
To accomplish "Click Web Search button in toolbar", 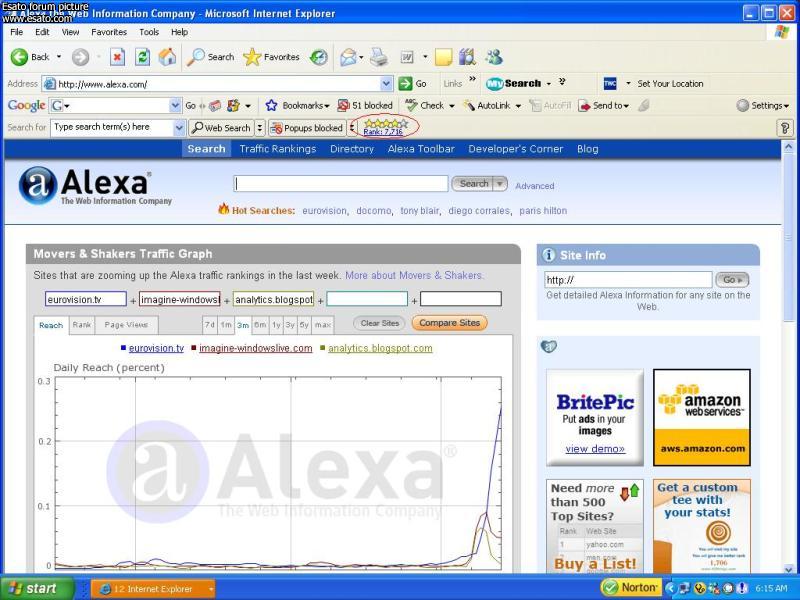I will pyautogui.click(x=221, y=128).
